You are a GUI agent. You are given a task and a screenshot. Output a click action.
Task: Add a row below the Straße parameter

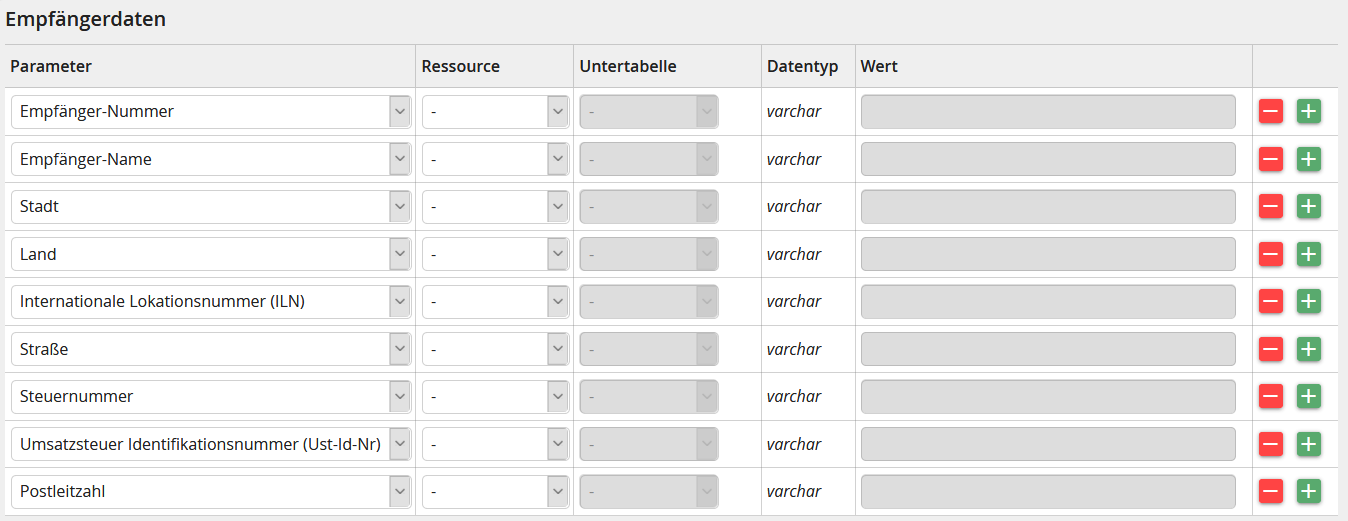coord(1309,349)
